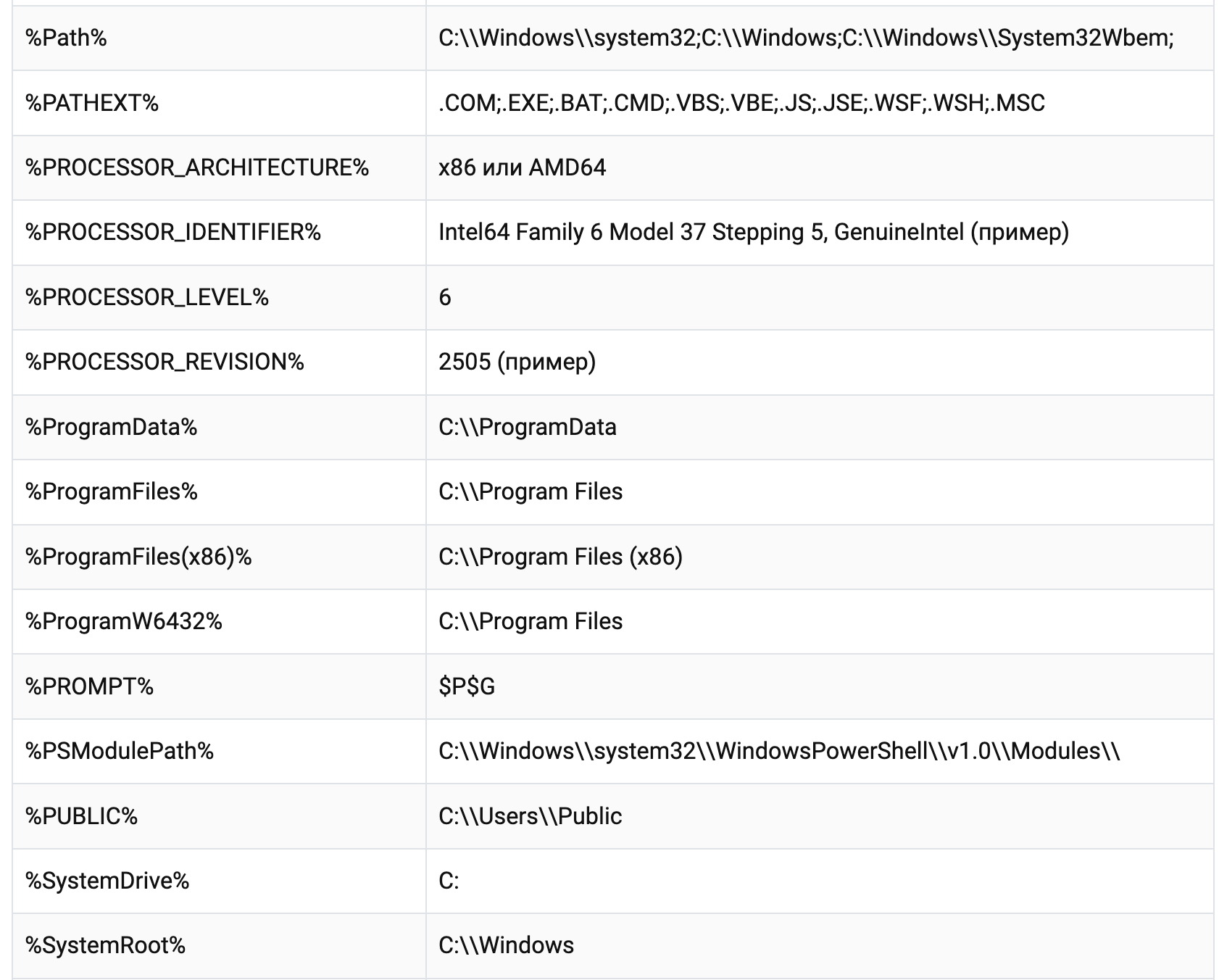Click the $P$G prompt value
1219x980 pixels.
pos(467,686)
